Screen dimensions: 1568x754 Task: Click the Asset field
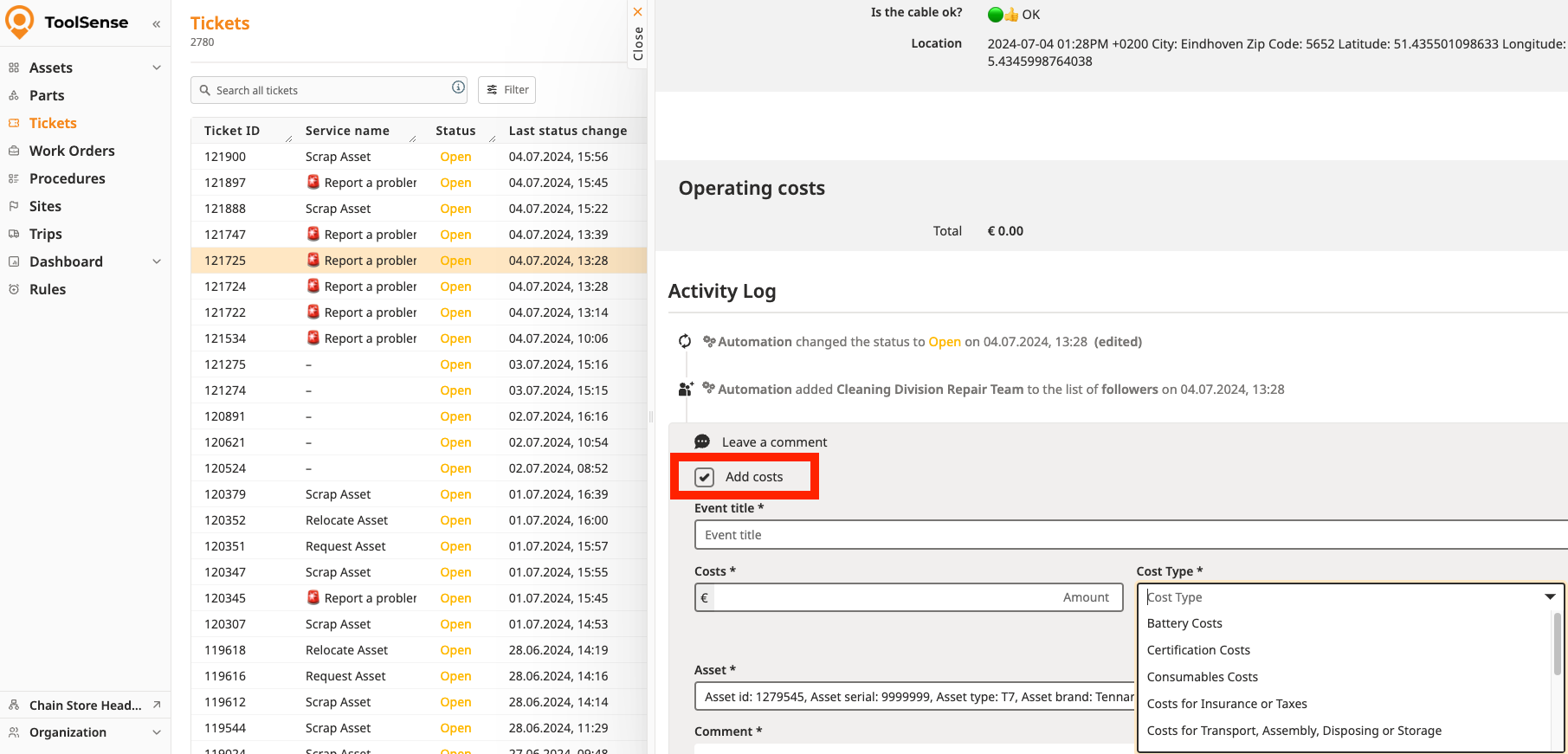point(915,697)
